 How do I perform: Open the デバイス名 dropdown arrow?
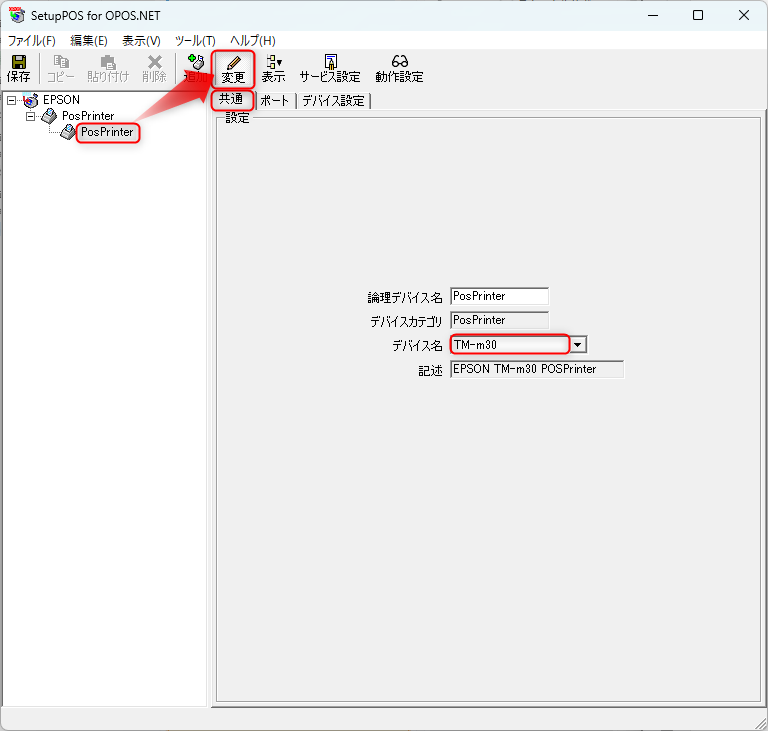coord(578,344)
